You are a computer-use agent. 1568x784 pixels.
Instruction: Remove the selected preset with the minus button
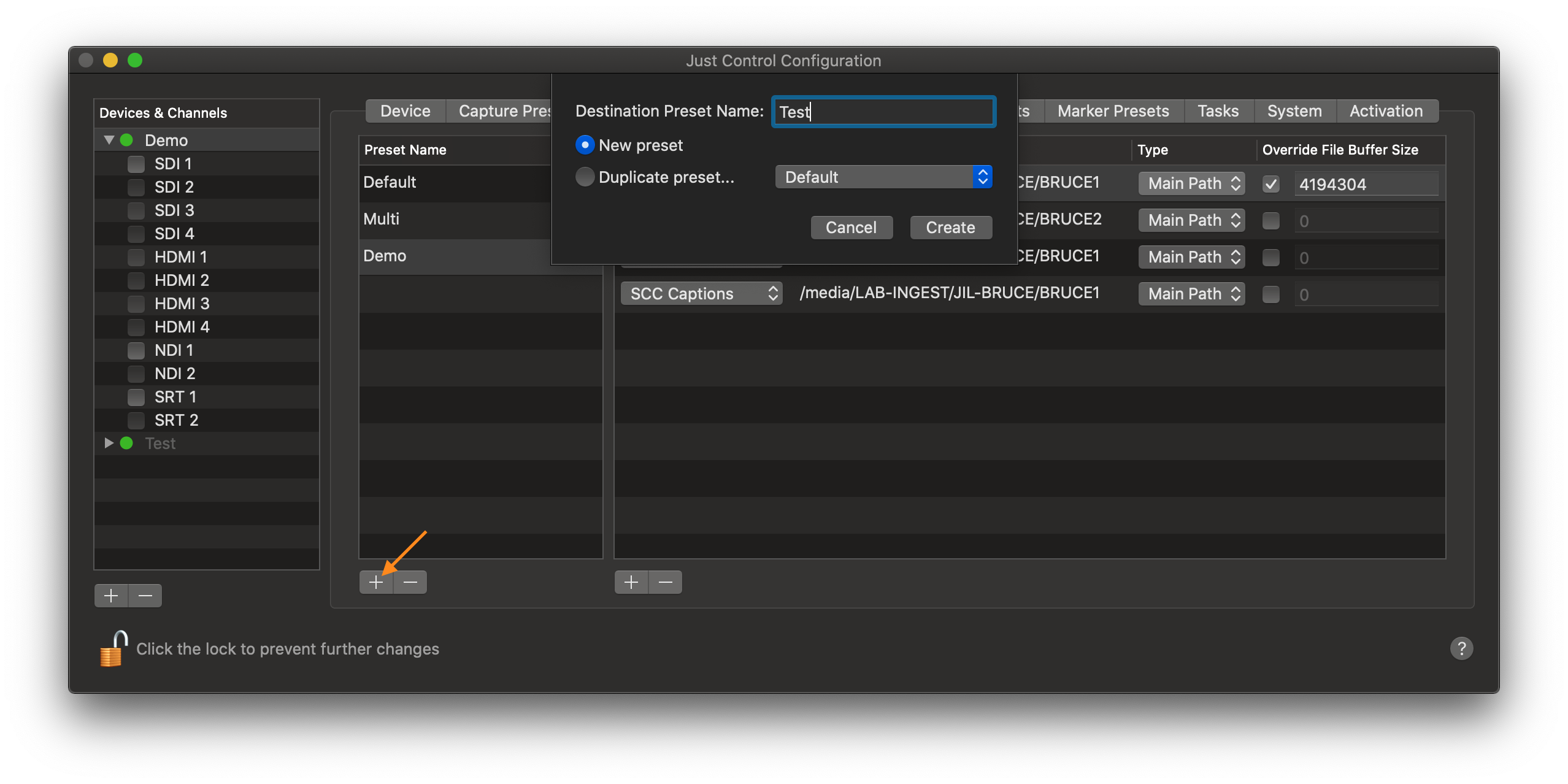pos(410,582)
